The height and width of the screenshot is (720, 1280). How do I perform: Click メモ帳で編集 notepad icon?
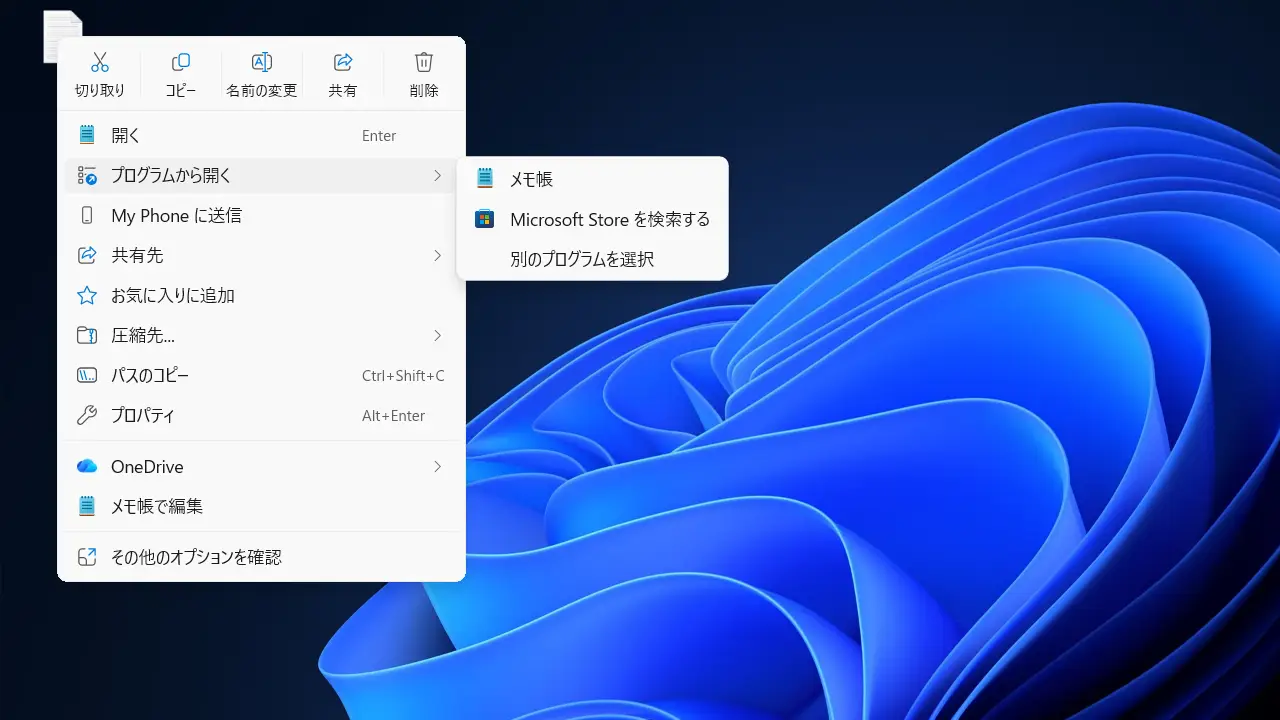point(87,507)
